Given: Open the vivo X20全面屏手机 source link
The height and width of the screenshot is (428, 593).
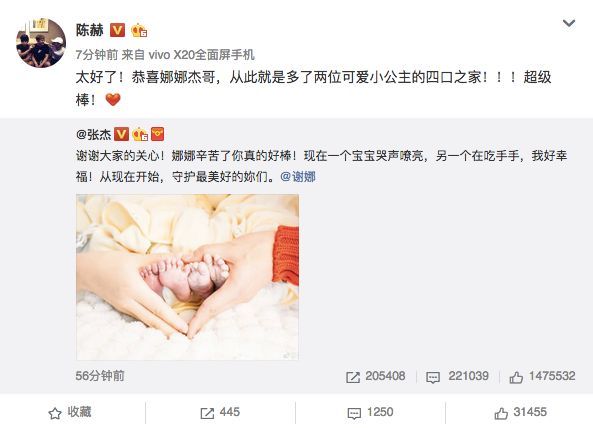Looking at the screenshot, I should [202, 55].
